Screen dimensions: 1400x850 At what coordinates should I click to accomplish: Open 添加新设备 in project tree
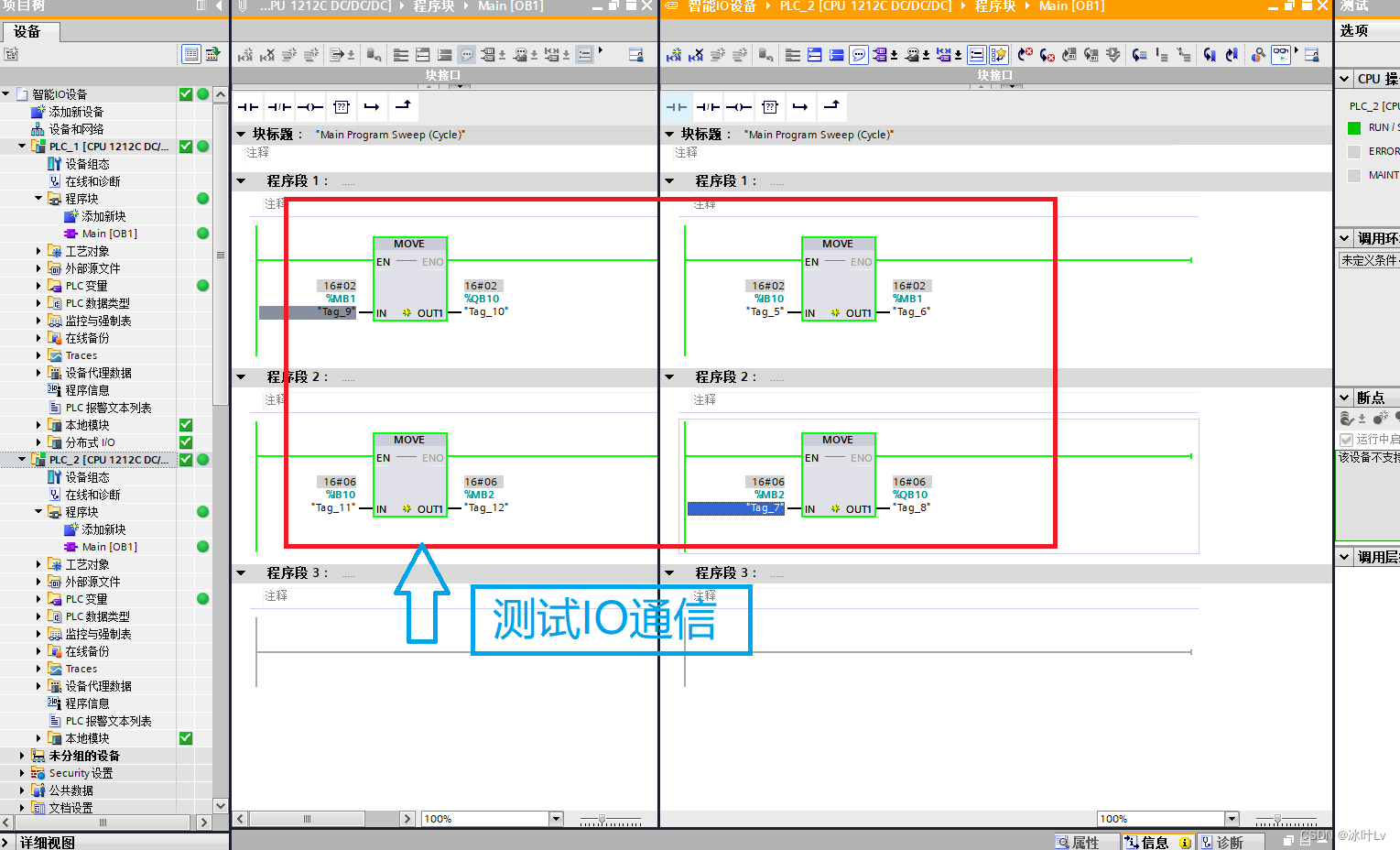point(76,112)
